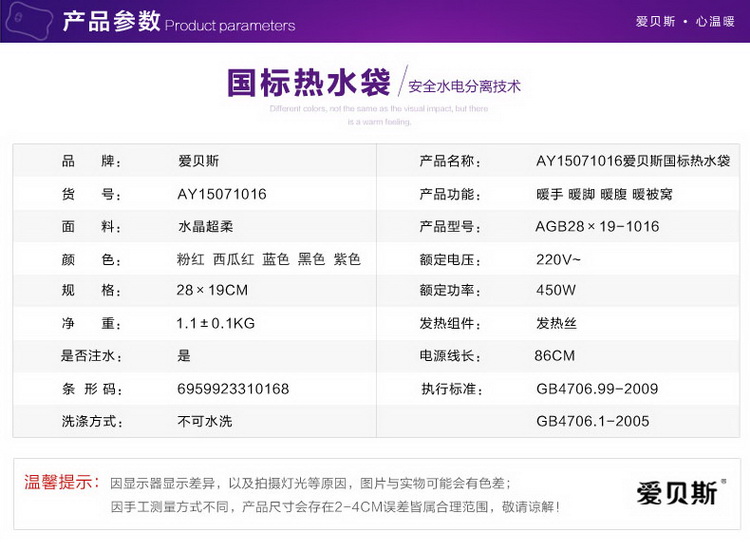Click the cord length value 86CM
The width and height of the screenshot is (750, 552).
(x=555, y=355)
